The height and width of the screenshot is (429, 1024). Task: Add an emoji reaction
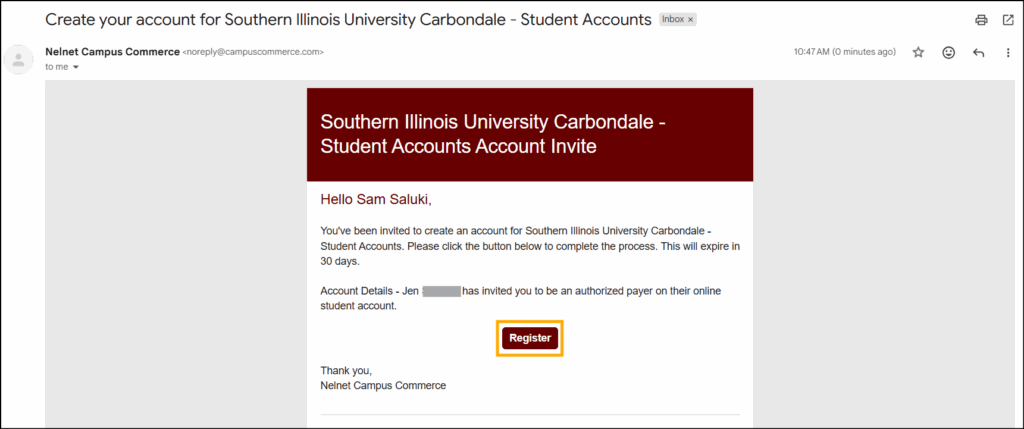tap(948, 52)
